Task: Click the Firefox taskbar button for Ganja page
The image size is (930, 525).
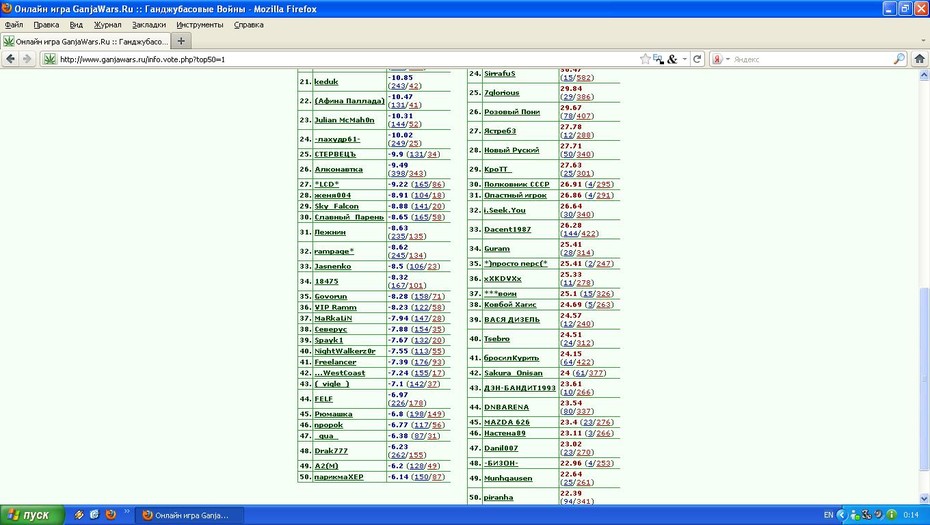Action: pos(190,515)
